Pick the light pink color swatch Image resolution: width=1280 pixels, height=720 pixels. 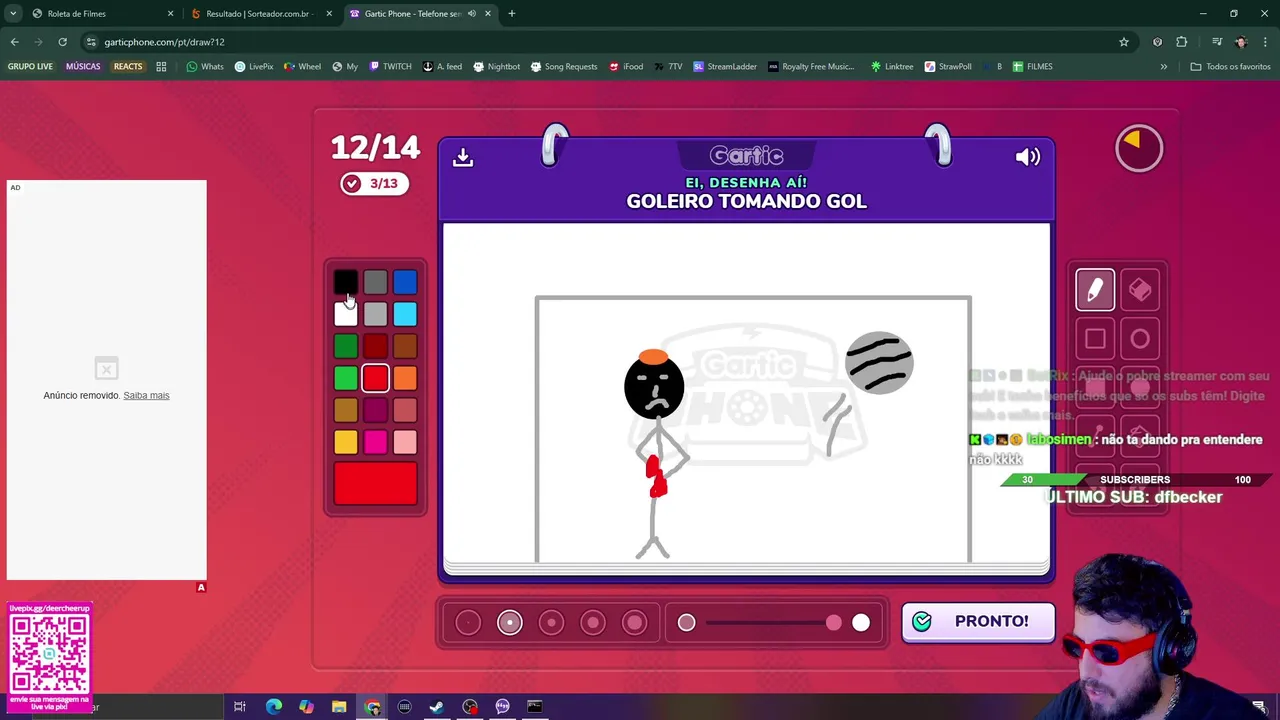(405, 442)
